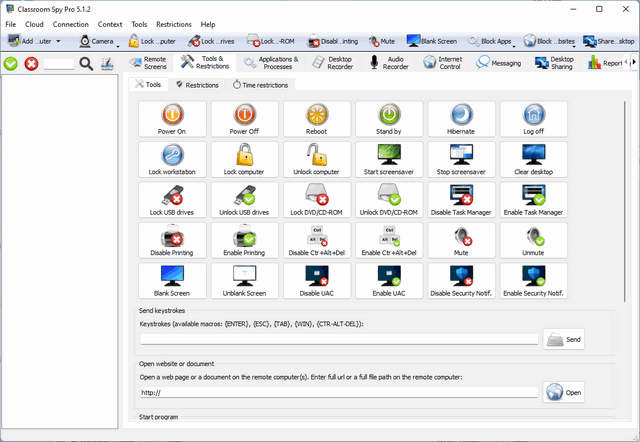Click the Keystrokes input field
Image resolution: width=640 pixels, height=442 pixels.
tap(339, 340)
